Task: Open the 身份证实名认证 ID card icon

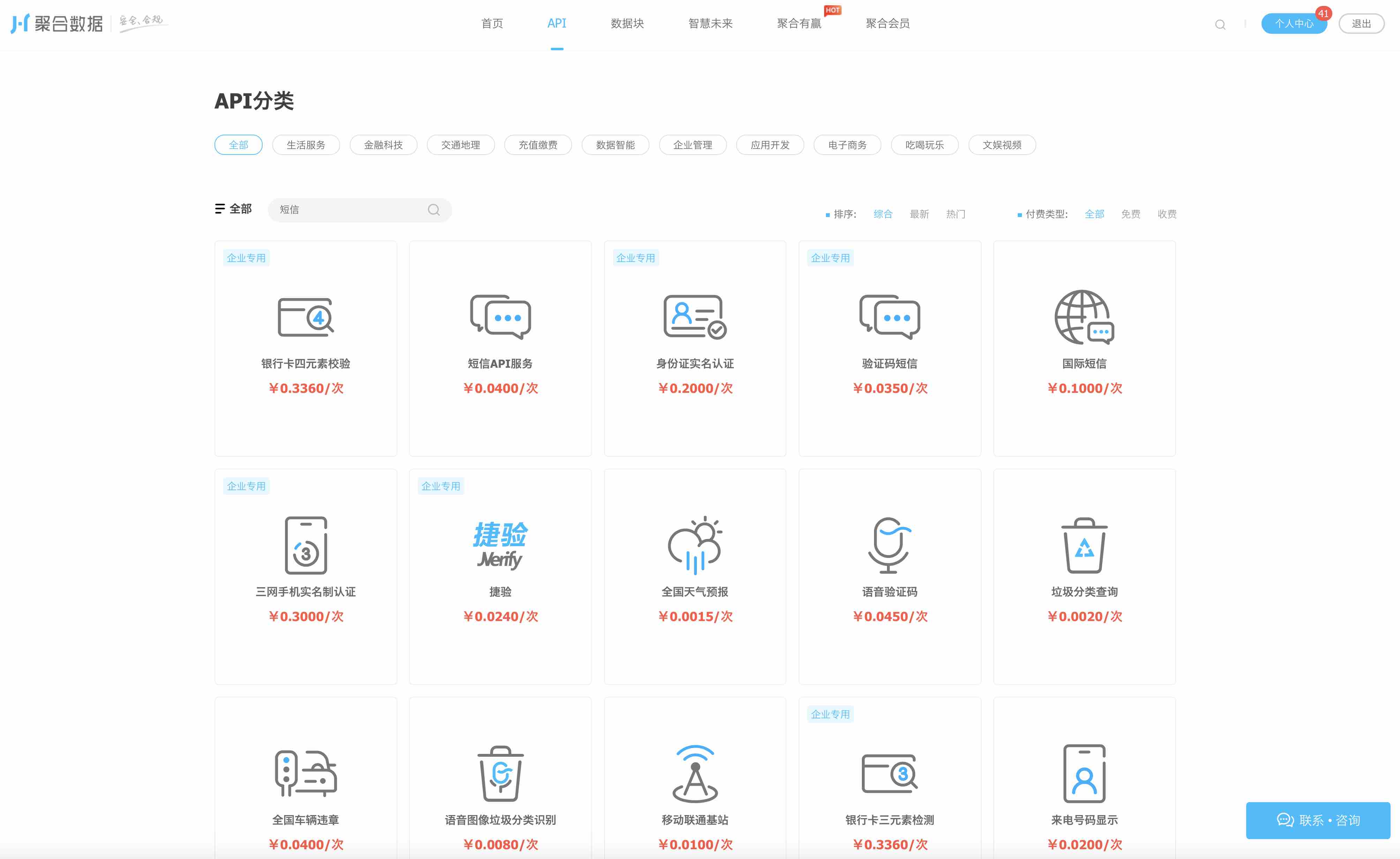Action: click(695, 317)
